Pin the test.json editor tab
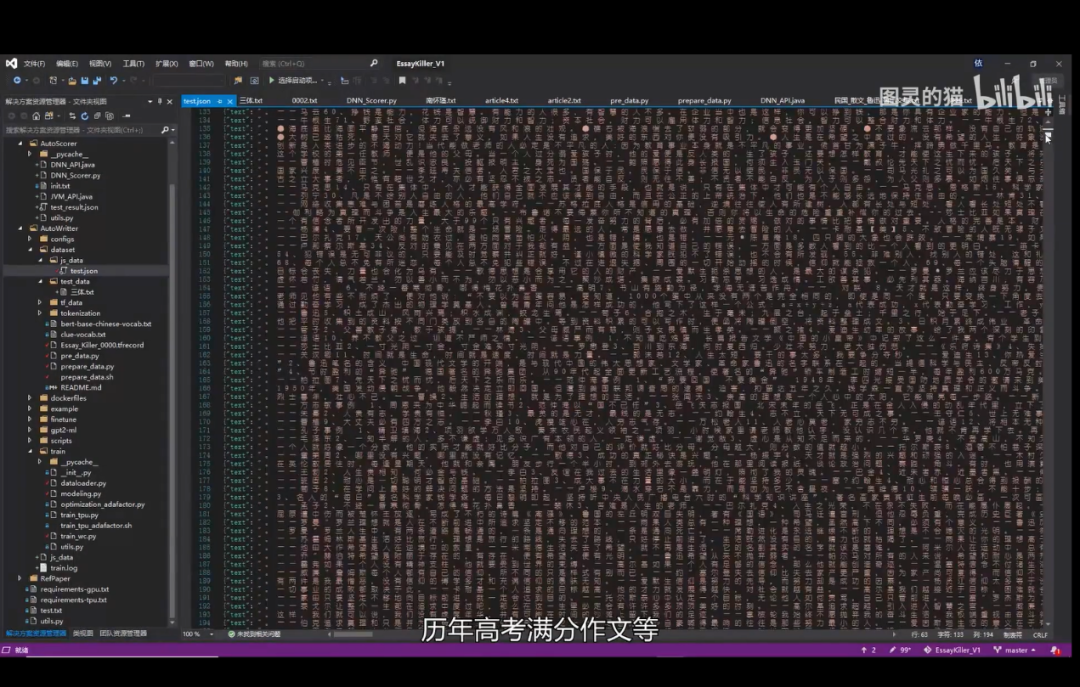 coord(219,101)
